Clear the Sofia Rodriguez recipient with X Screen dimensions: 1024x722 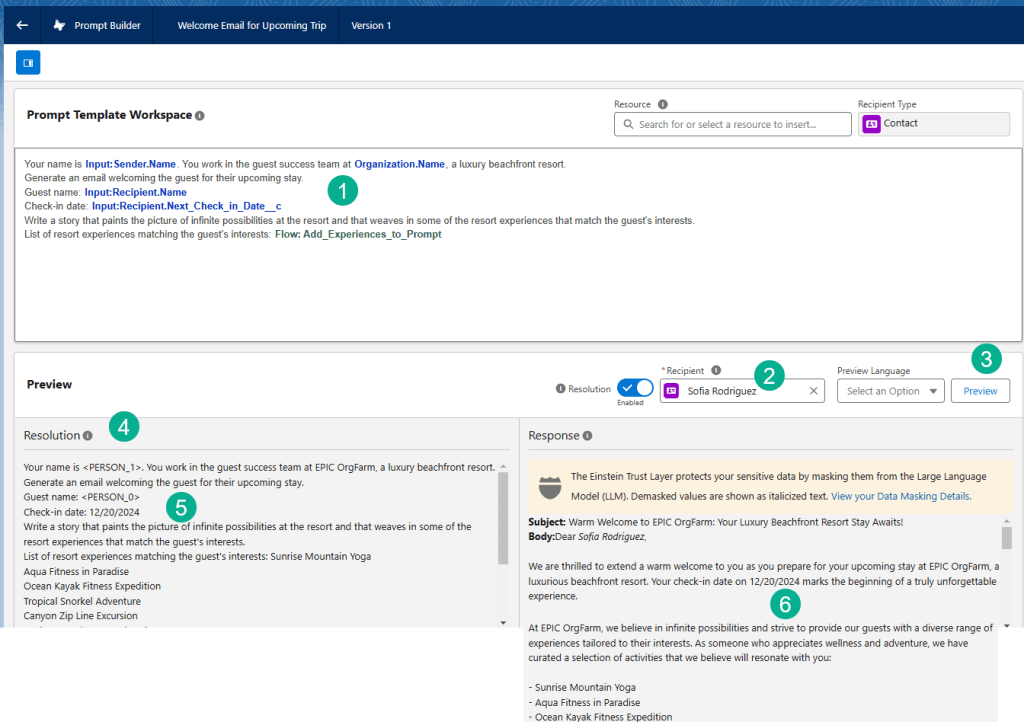click(813, 391)
